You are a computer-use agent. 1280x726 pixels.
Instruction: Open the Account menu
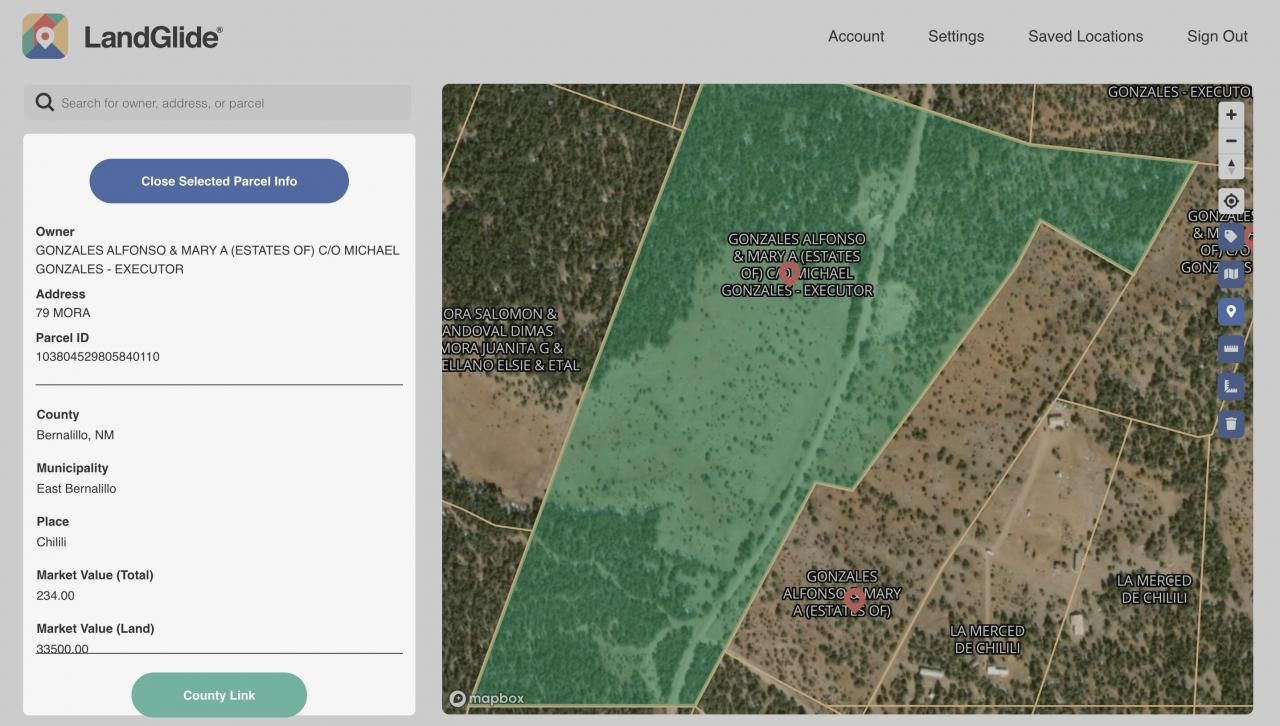pyautogui.click(x=856, y=36)
